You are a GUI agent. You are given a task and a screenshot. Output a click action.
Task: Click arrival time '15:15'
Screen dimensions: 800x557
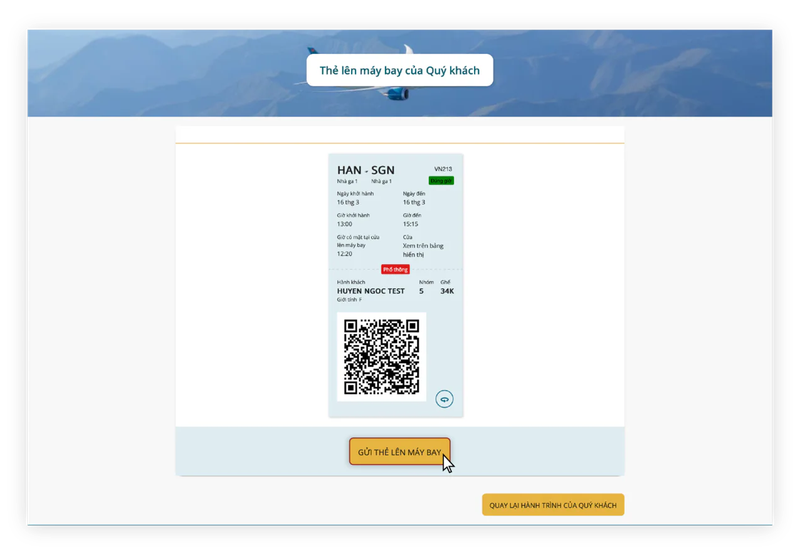pos(410,224)
